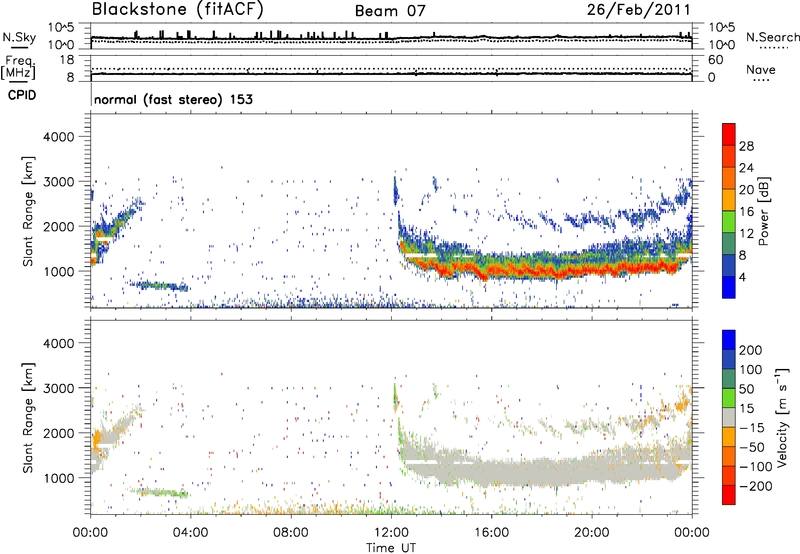Viewport: 800px width, 554px height.
Task: Click the '12:00' time axis tick label
Action: click(x=391, y=533)
